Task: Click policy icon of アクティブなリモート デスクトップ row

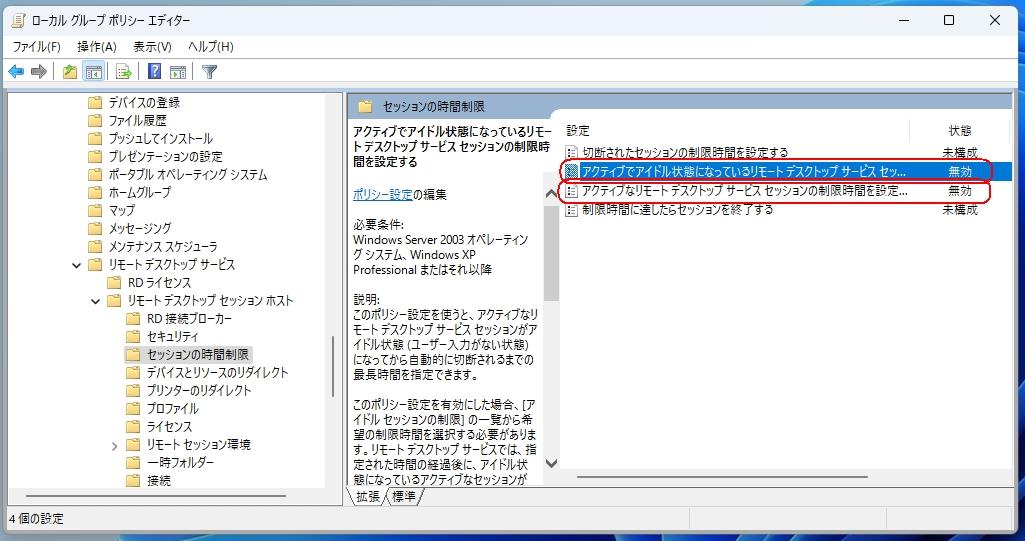Action: 572,191
